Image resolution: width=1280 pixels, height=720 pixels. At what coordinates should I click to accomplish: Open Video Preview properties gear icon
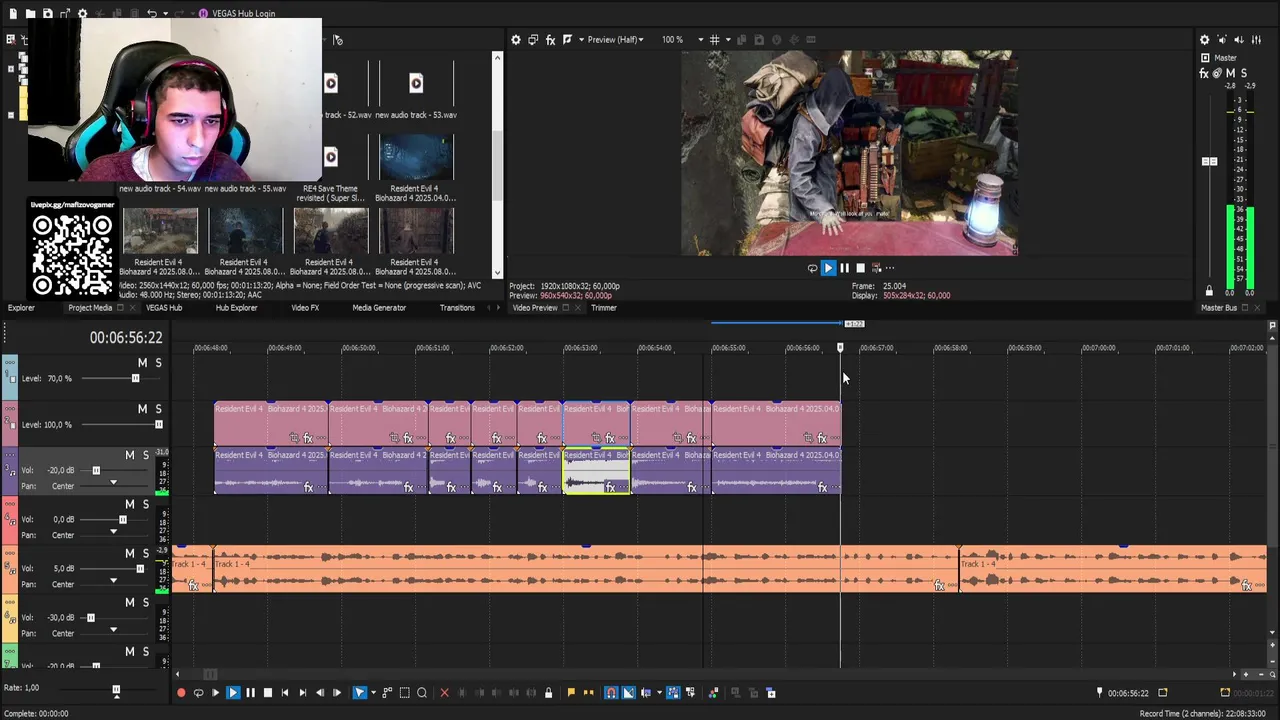click(x=516, y=40)
